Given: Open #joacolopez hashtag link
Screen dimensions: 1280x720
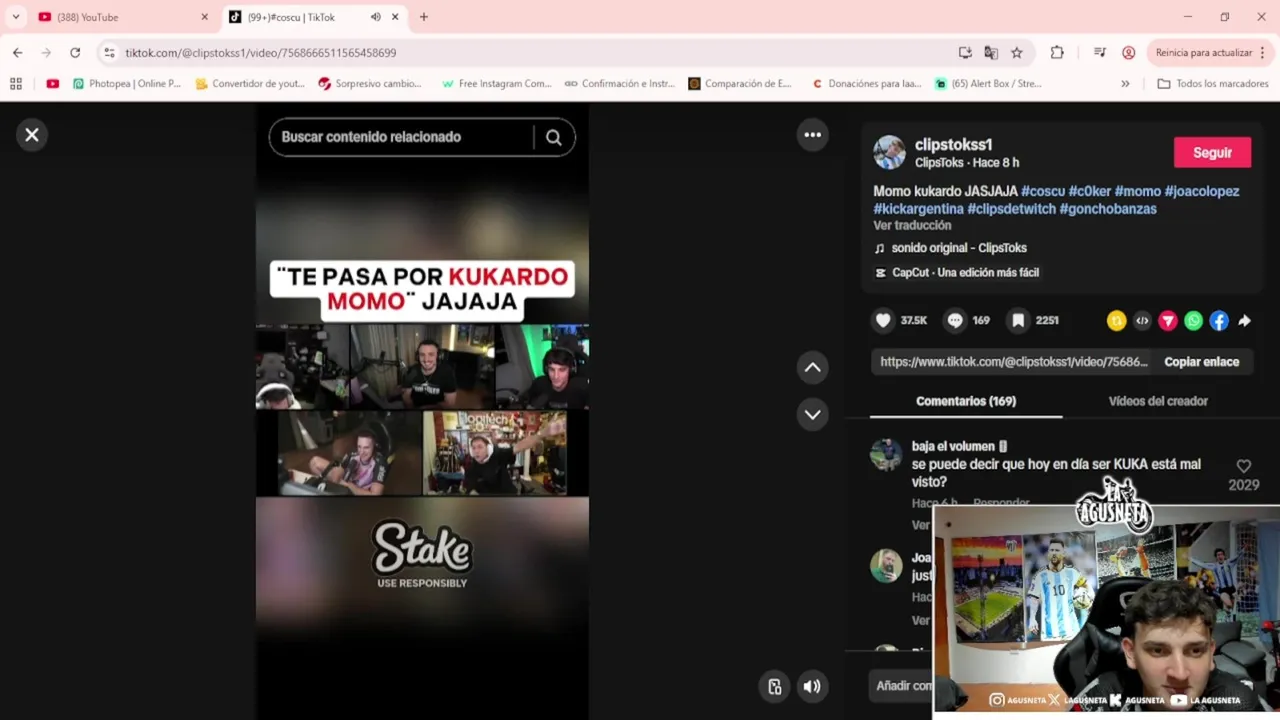Looking at the screenshot, I should [1202, 191].
